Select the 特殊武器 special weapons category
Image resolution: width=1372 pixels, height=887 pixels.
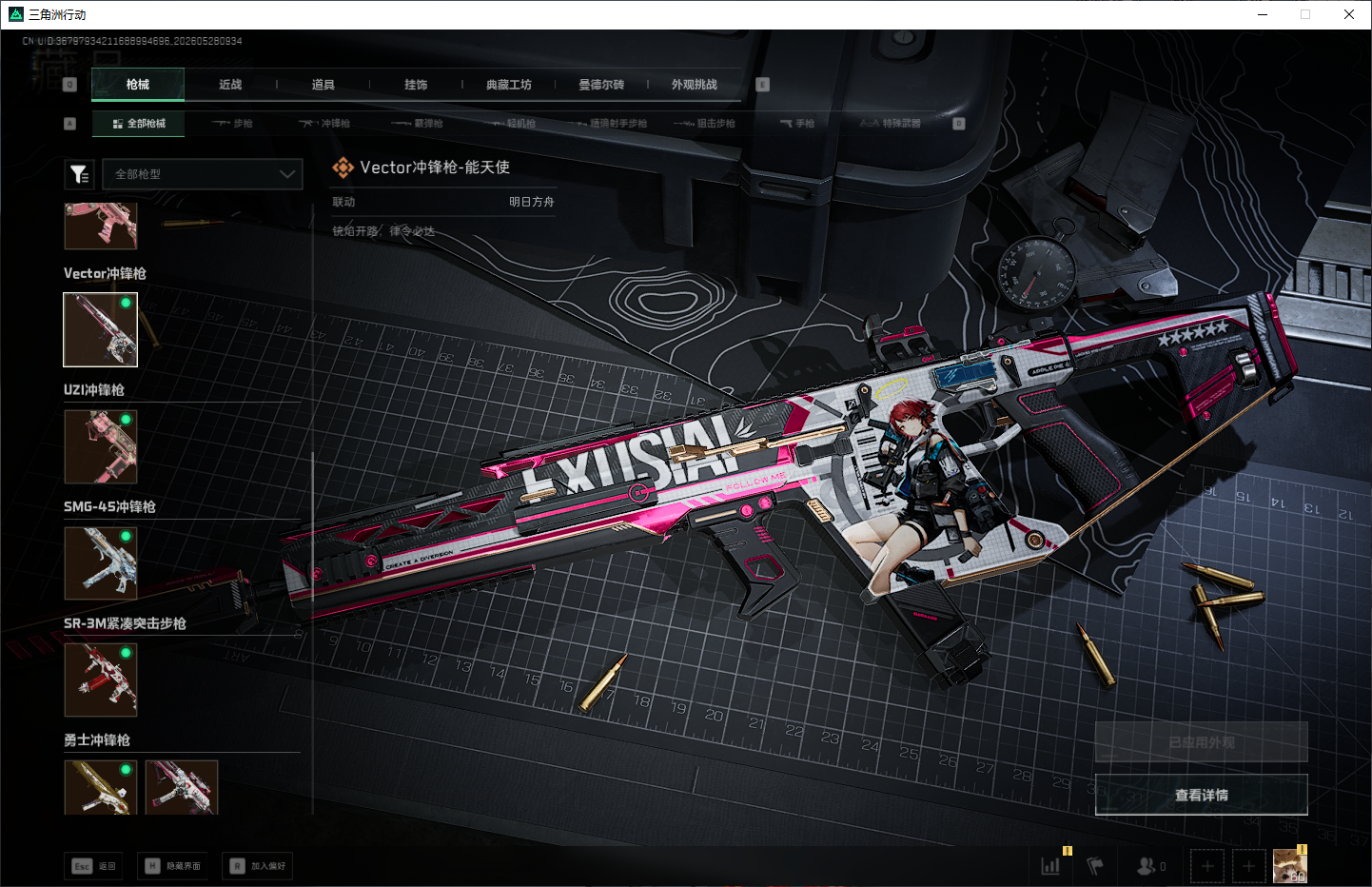(891, 124)
